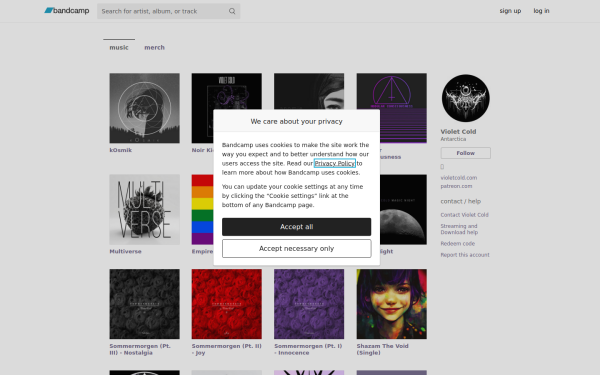Open the violetcold.com link

(x=458, y=178)
